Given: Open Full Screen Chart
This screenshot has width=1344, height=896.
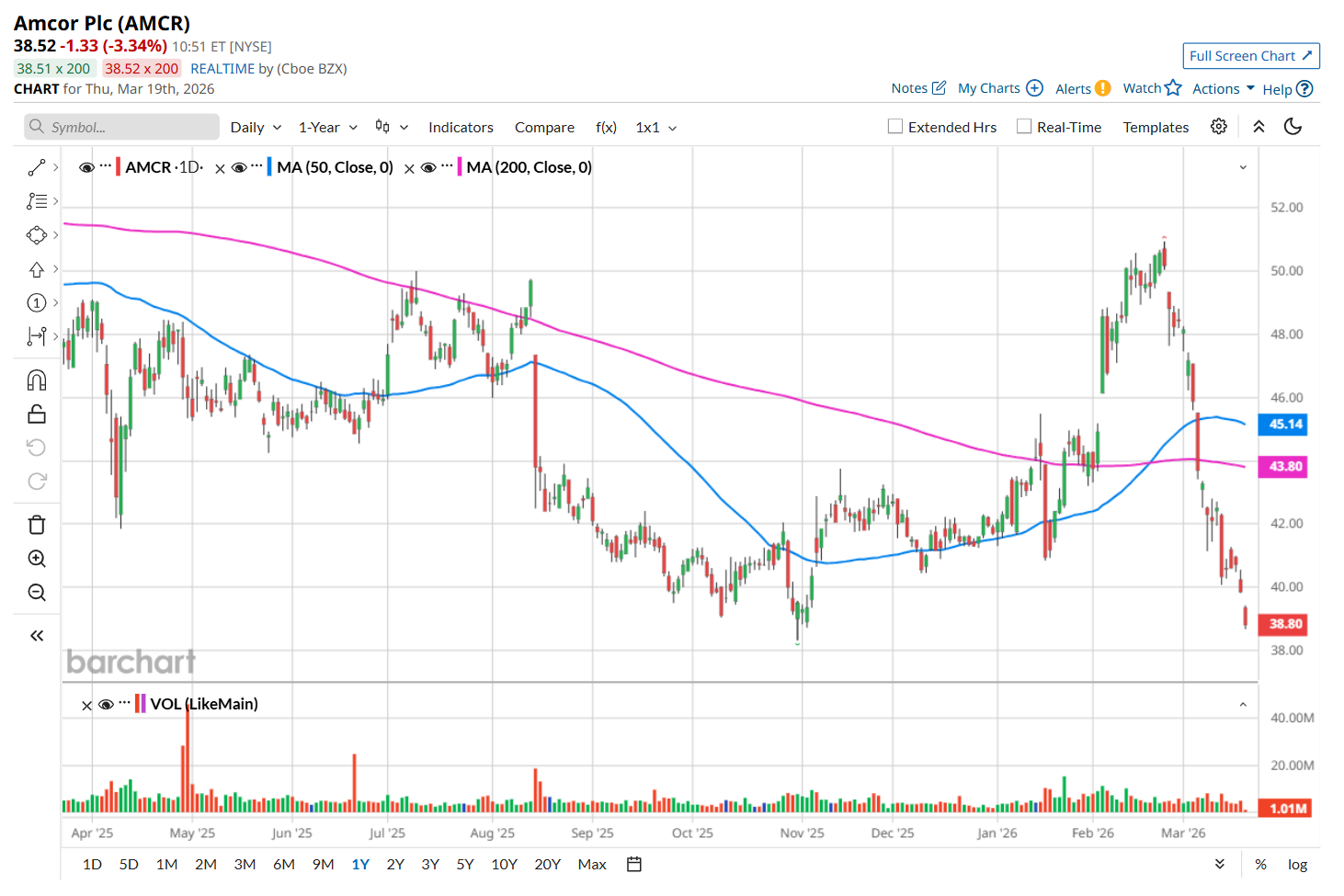Looking at the screenshot, I should (1251, 56).
